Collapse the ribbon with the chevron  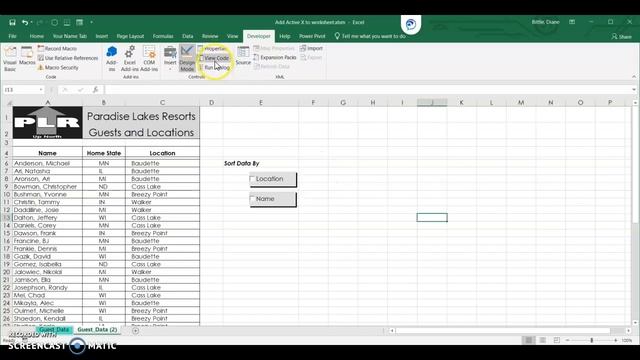[634, 77]
